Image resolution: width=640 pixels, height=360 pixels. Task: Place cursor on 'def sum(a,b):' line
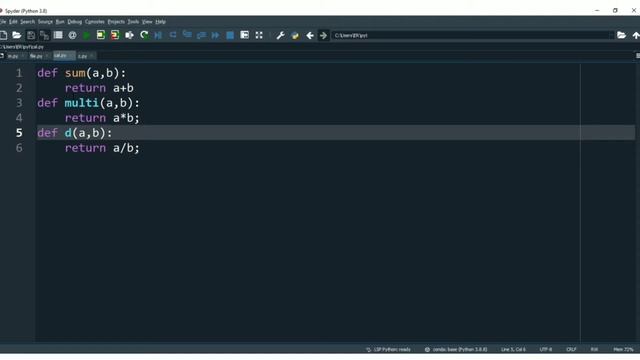point(82,73)
